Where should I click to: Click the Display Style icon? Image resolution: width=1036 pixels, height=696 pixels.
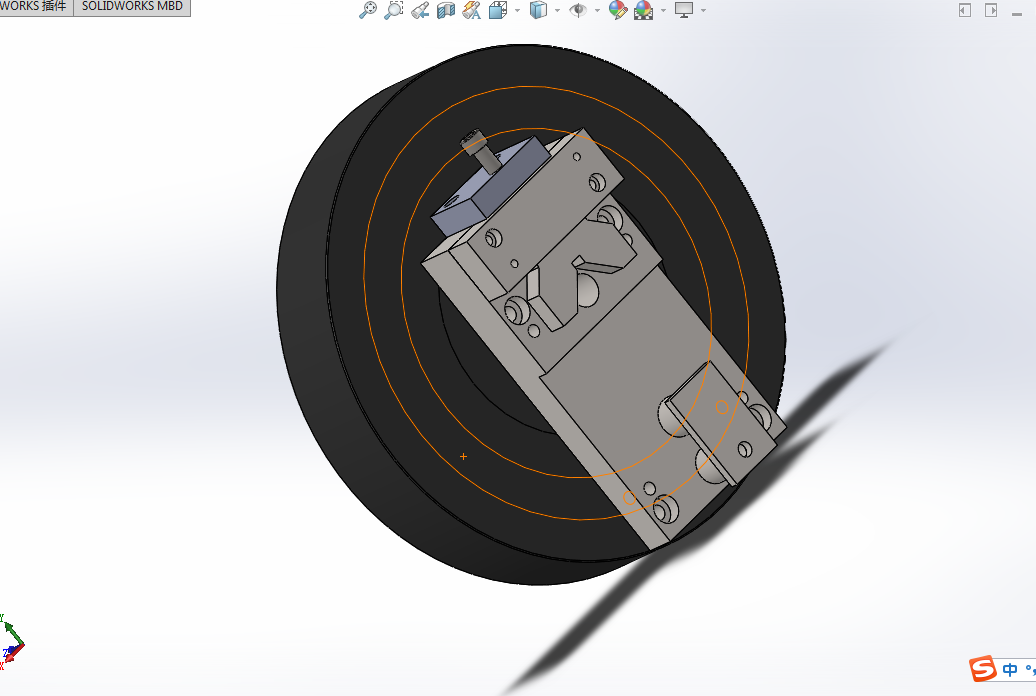point(538,10)
